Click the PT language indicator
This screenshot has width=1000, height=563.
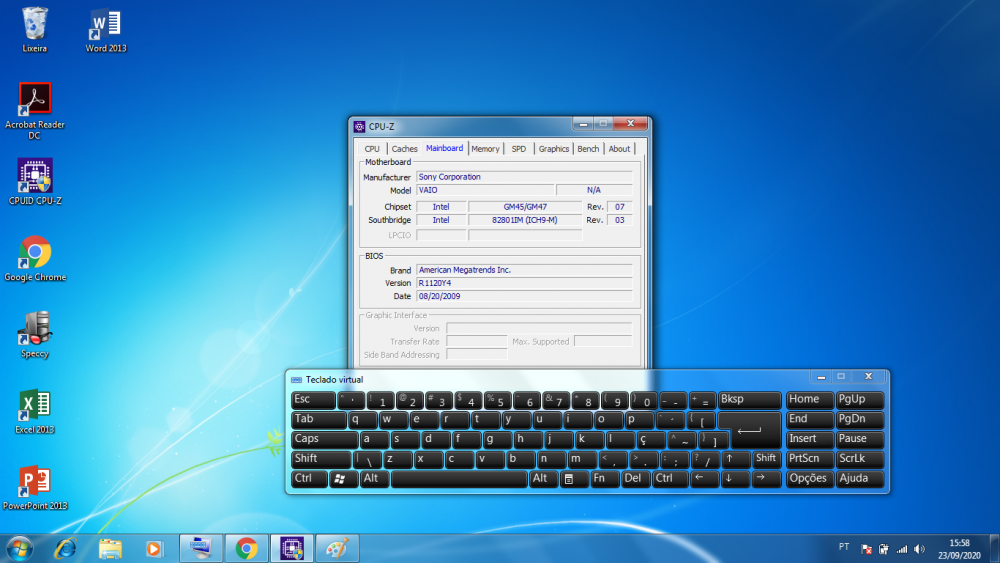click(844, 546)
